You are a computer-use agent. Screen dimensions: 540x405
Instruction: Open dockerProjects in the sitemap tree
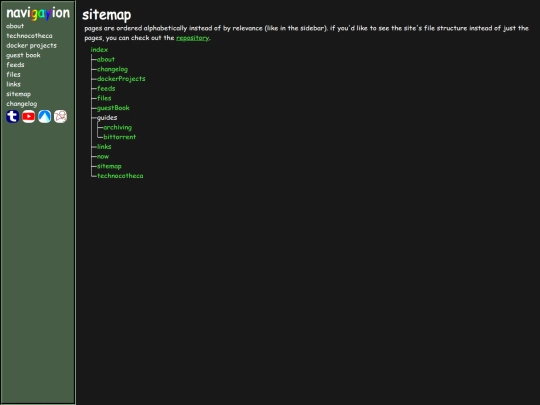pyautogui.click(x=121, y=79)
